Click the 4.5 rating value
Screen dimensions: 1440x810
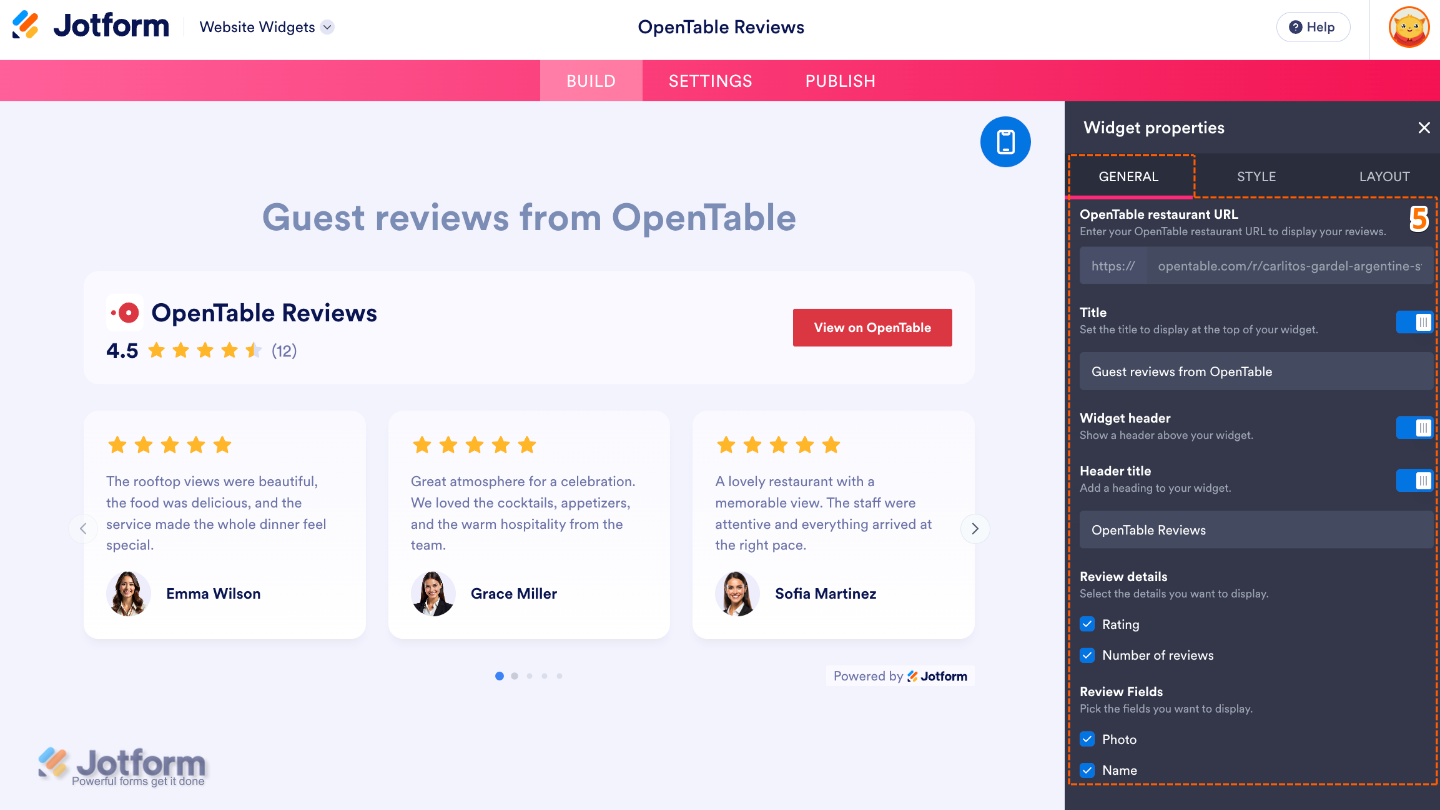(x=122, y=351)
